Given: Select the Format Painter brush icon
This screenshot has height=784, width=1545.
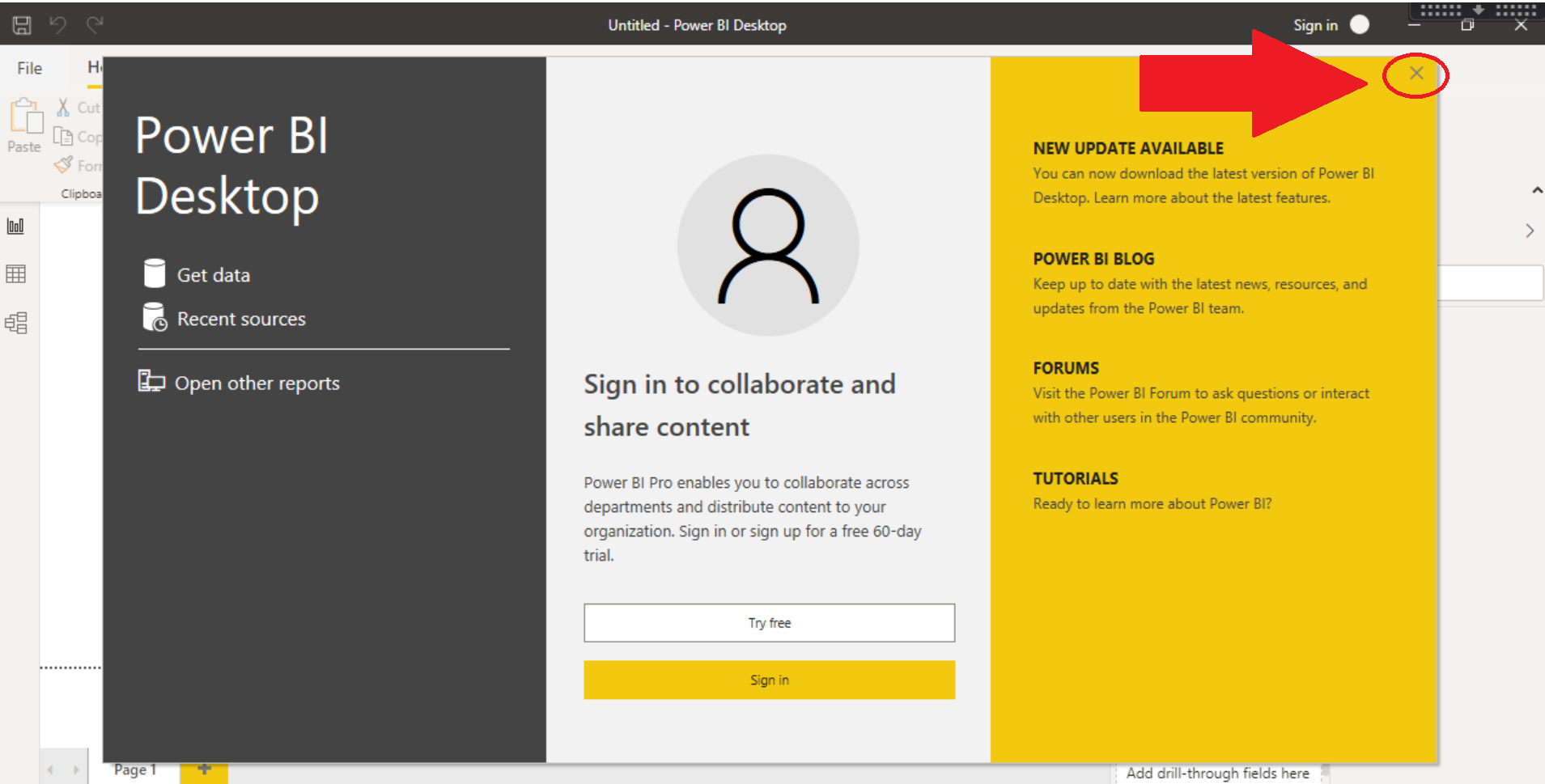Looking at the screenshot, I should click(x=64, y=165).
